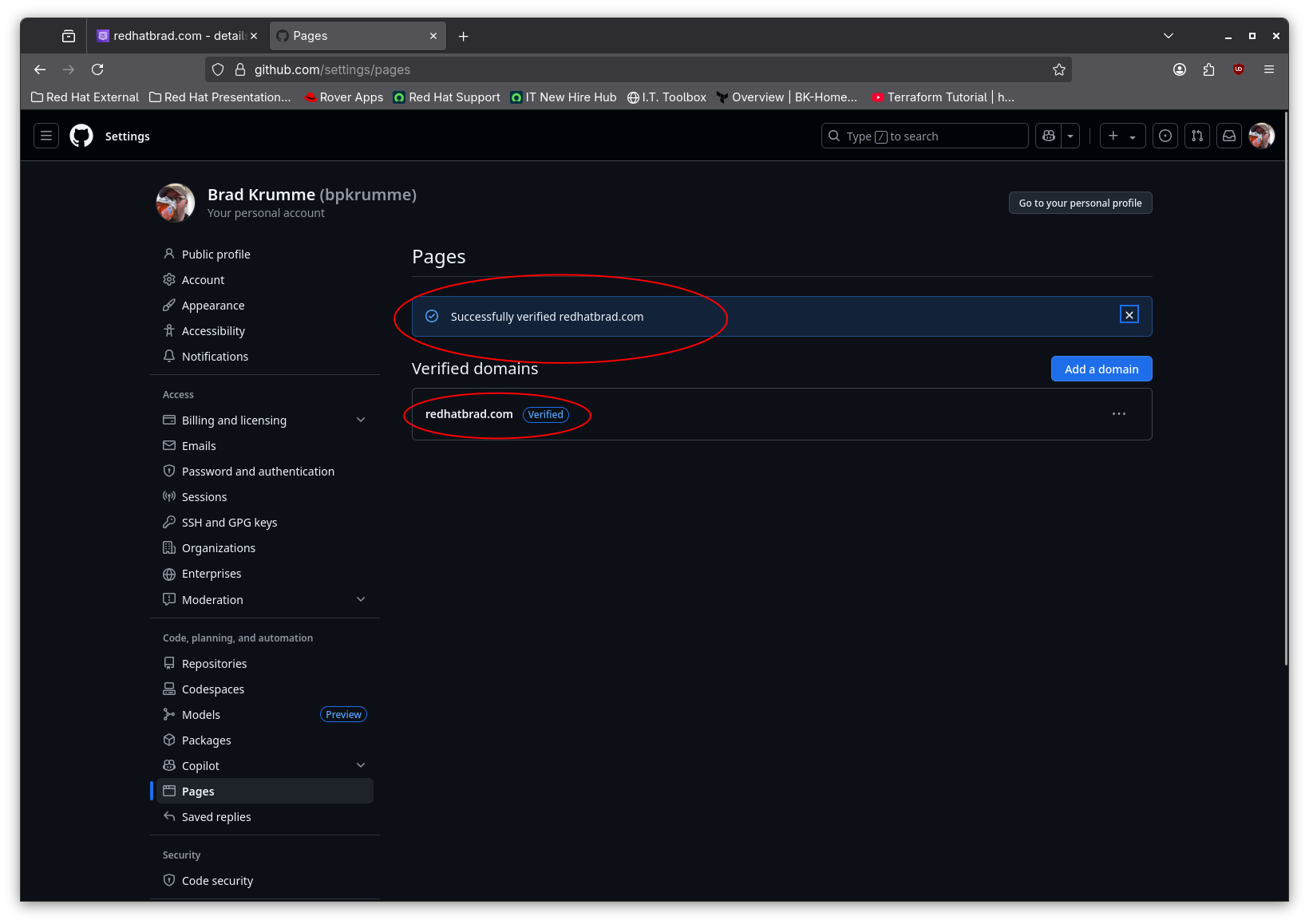Open Red Hat External bookmark folder

pyautogui.click(x=85, y=97)
